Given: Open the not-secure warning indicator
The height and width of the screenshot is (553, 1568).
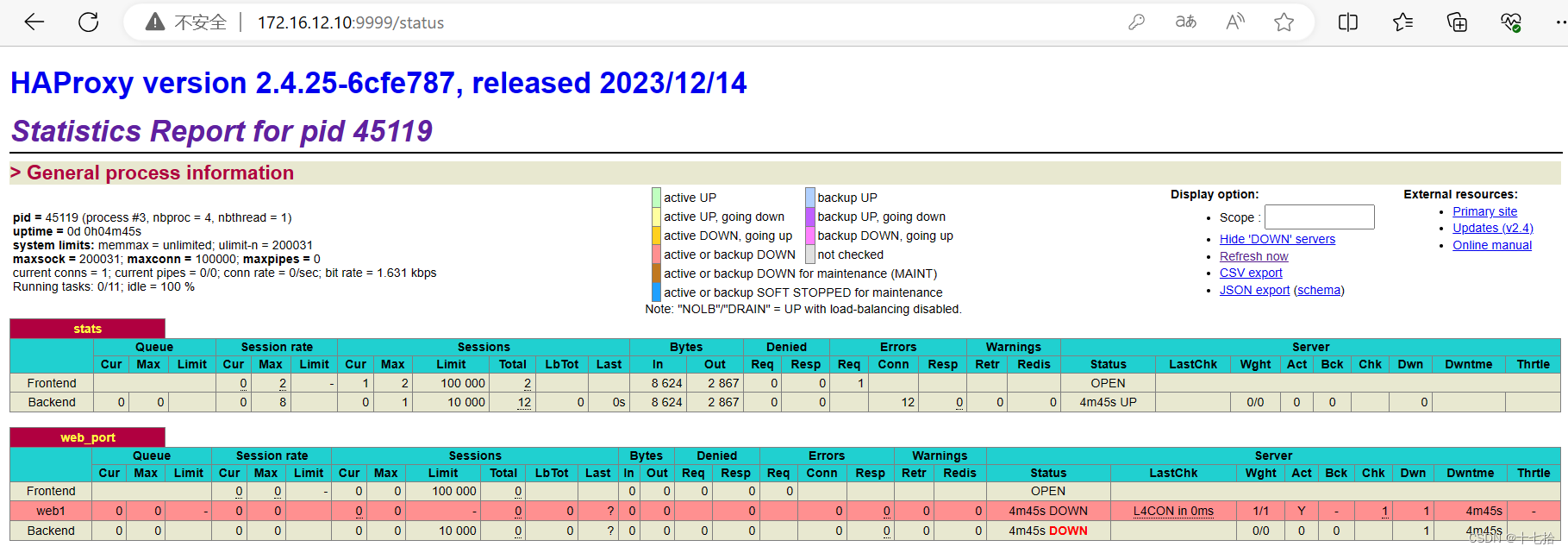Looking at the screenshot, I should [186, 22].
